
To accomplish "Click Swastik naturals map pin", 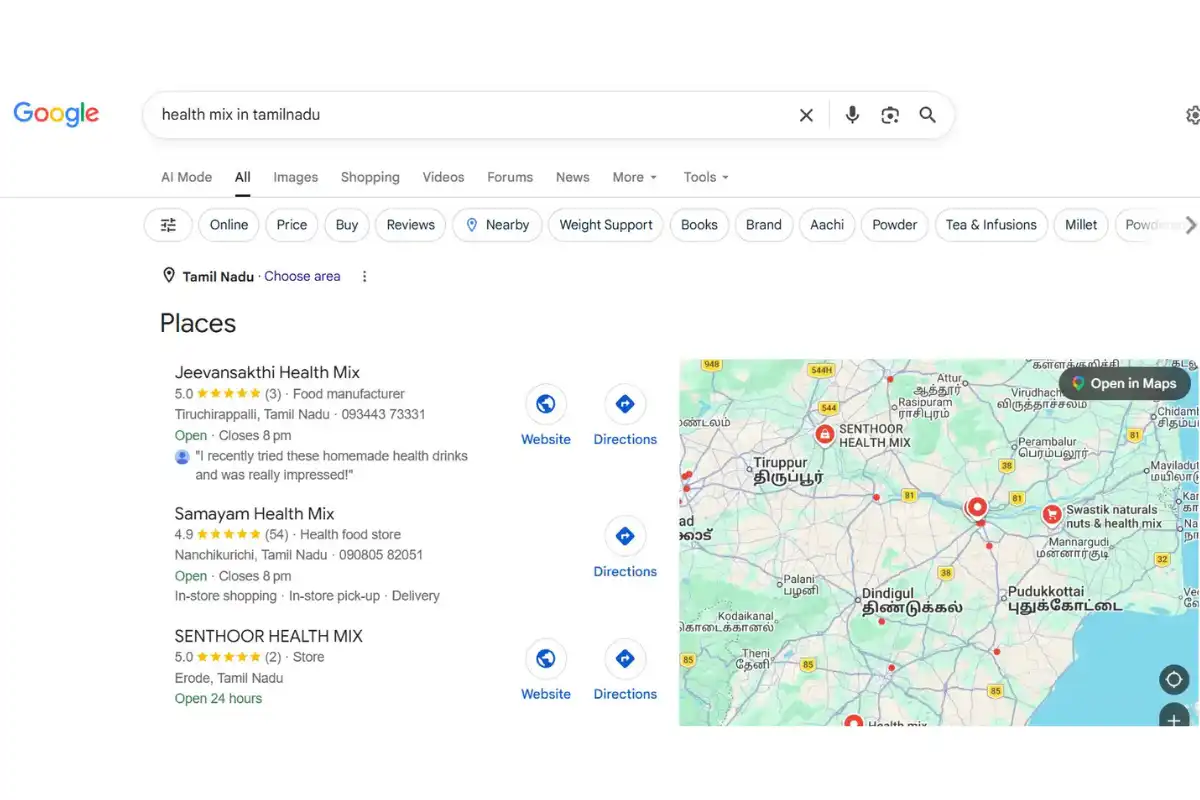I will tap(1051, 515).
